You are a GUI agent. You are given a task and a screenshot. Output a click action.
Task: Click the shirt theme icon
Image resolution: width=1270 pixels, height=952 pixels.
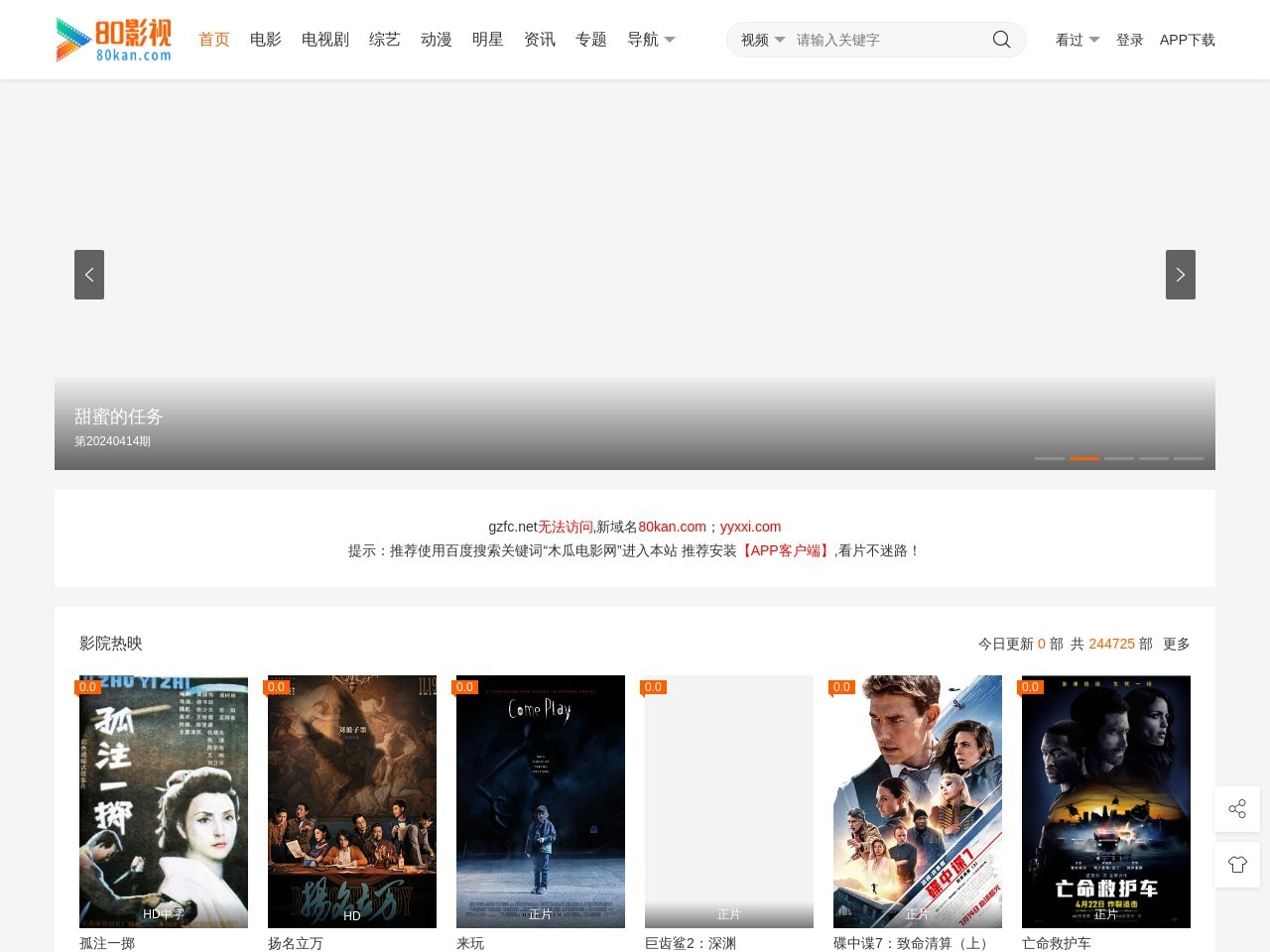(1237, 865)
